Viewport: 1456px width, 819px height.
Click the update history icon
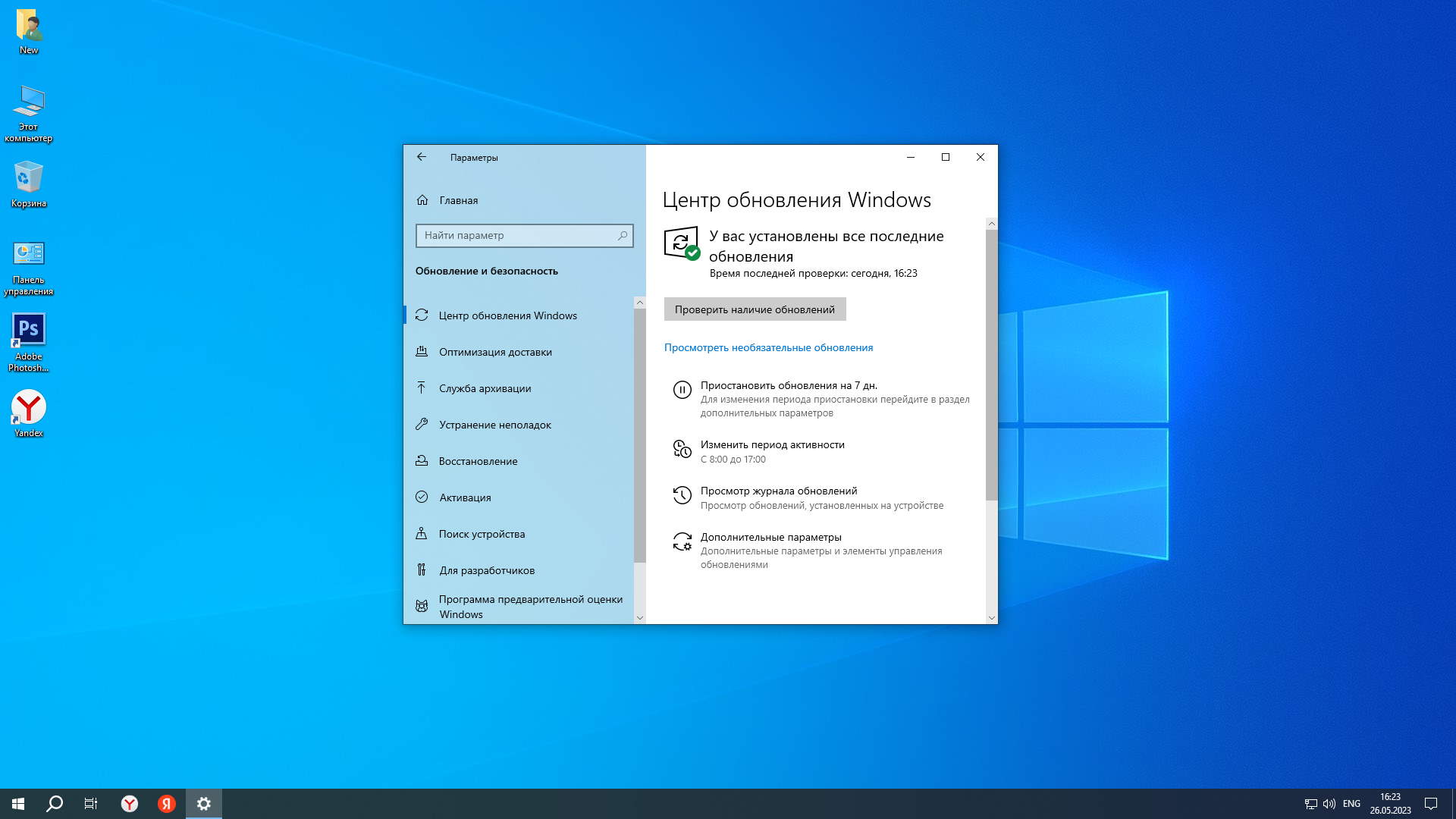tap(682, 496)
